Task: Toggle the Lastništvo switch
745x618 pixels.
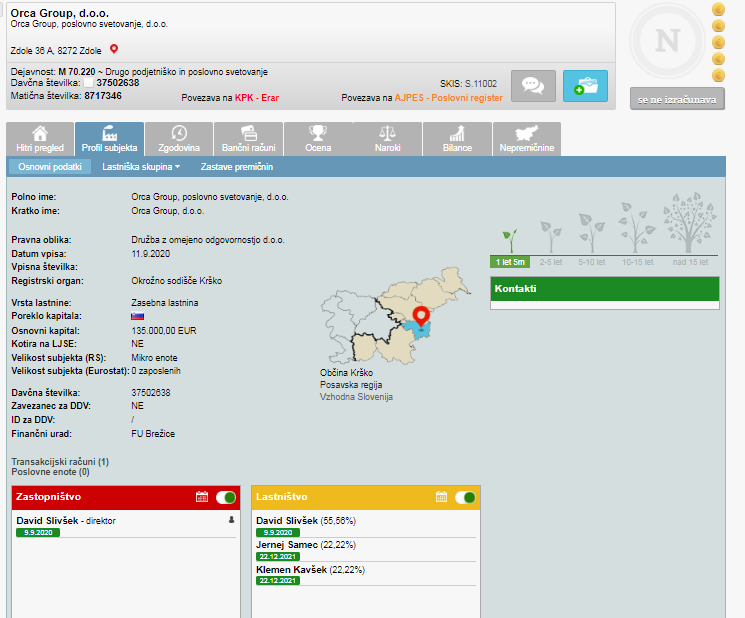Action: click(x=465, y=497)
